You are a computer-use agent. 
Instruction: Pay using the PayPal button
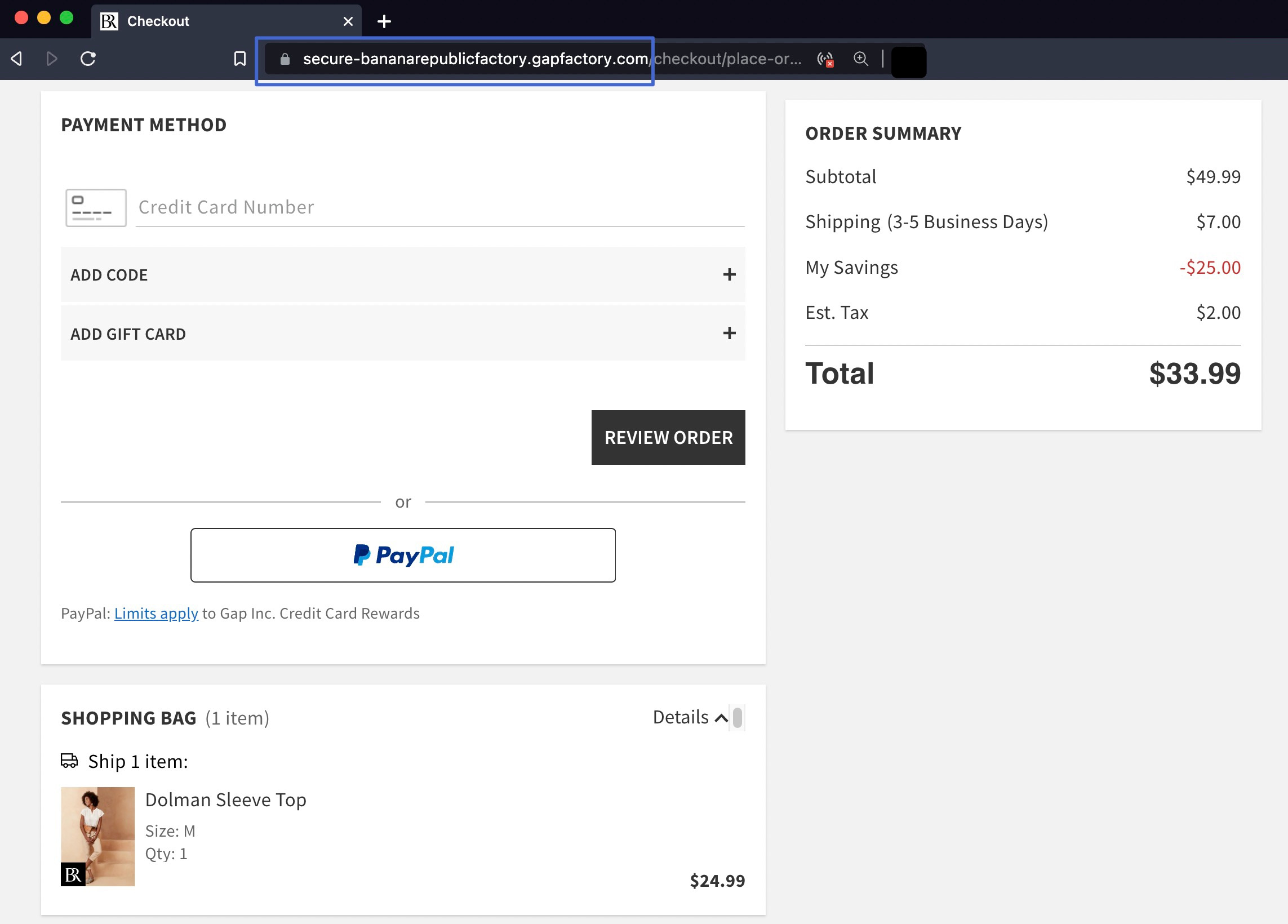tap(403, 555)
